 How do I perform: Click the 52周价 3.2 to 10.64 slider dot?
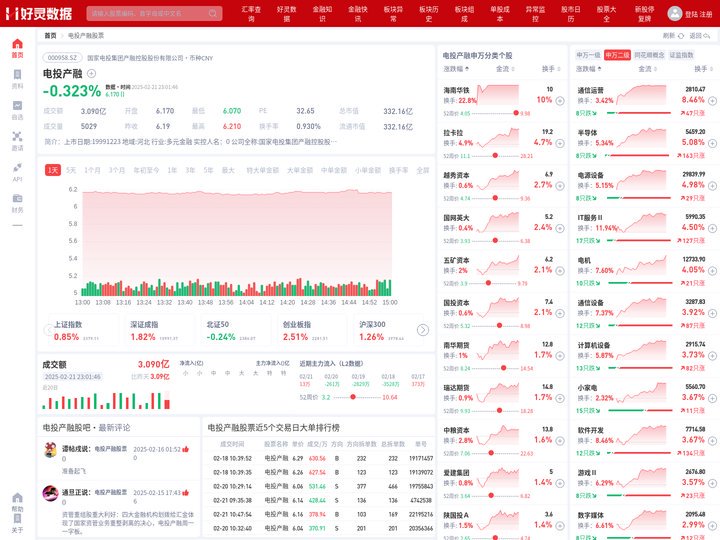pos(353,397)
